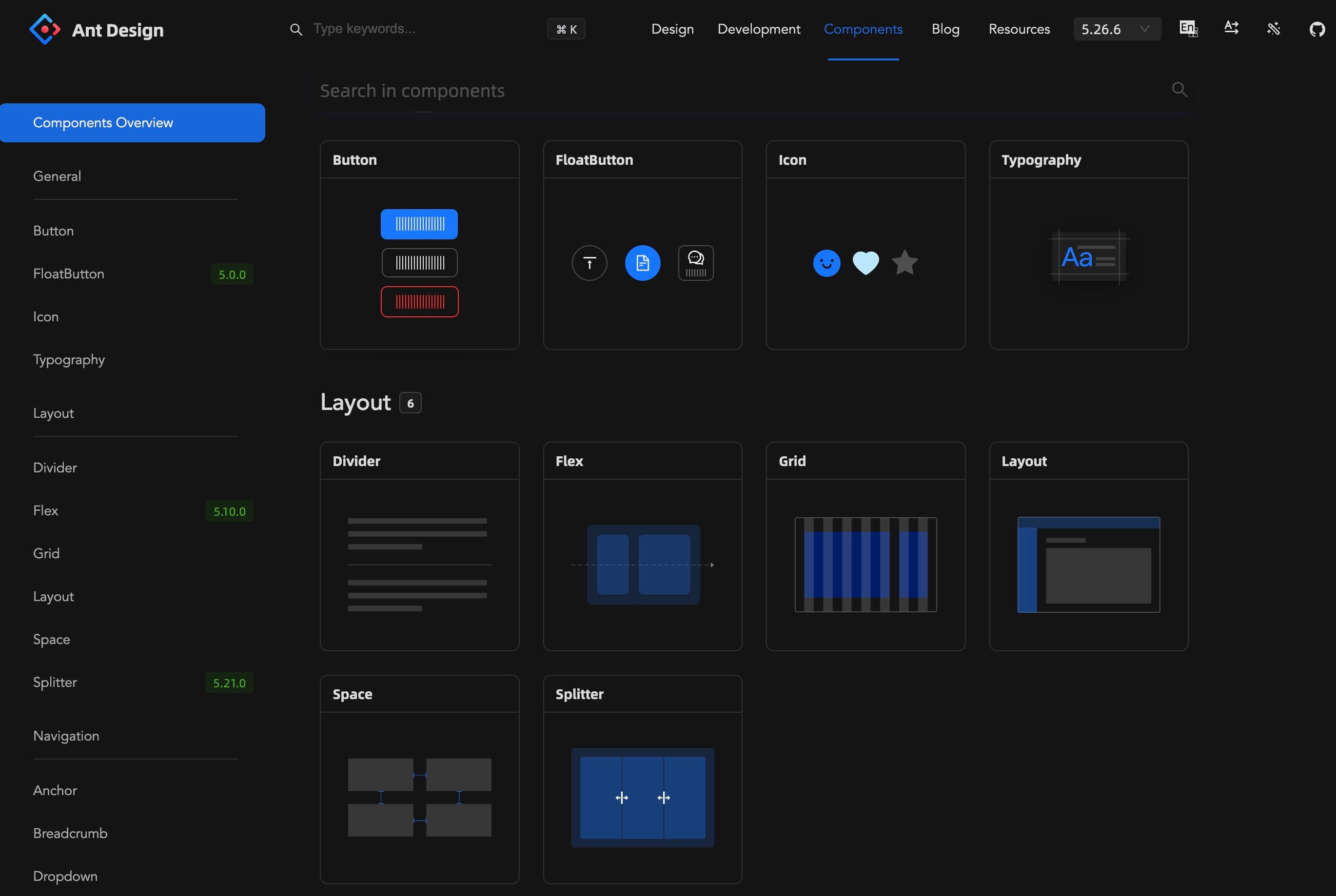
Task: Click the Aa typography illustration
Action: tap(1089, 257)
